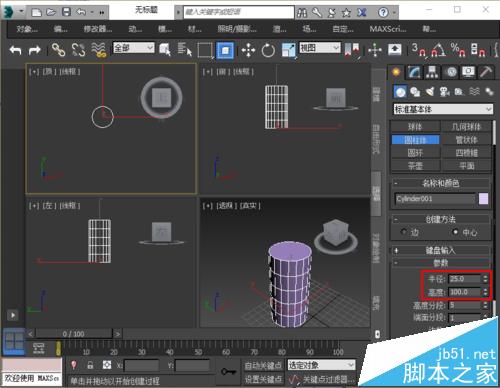Viewport: 500px width, 388px height.
Task: Open a file with the folder icon
Action: click(51, 12)
